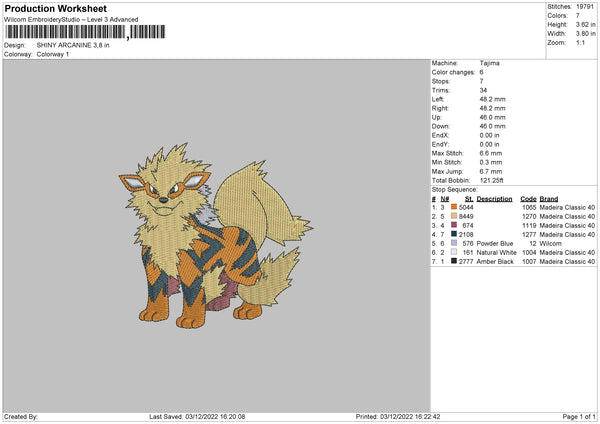Click the barcode under the worksheet title

pyautogui.click(x=86, y=32)
